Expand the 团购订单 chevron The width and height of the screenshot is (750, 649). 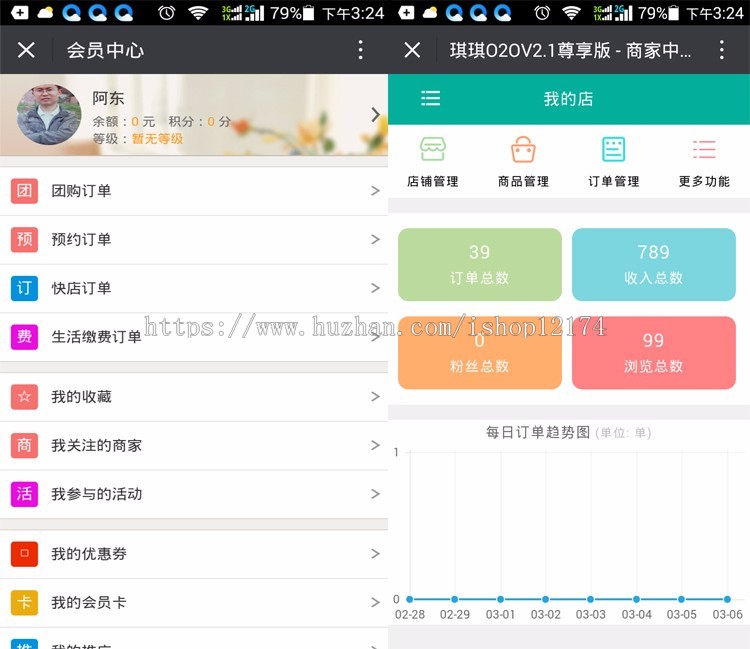point(375,191)
